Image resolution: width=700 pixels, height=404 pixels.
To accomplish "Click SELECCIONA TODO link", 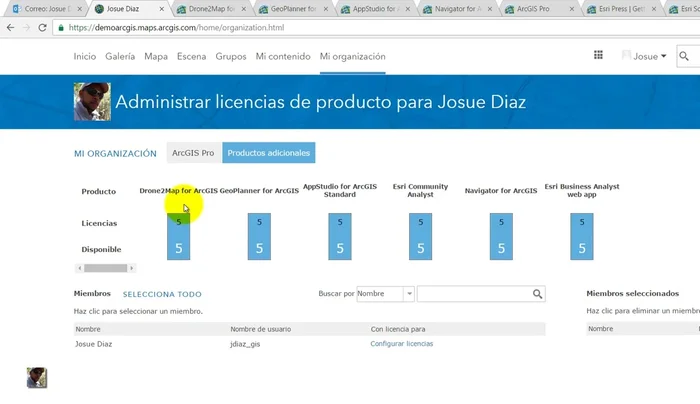I will (x=162, y=294).
